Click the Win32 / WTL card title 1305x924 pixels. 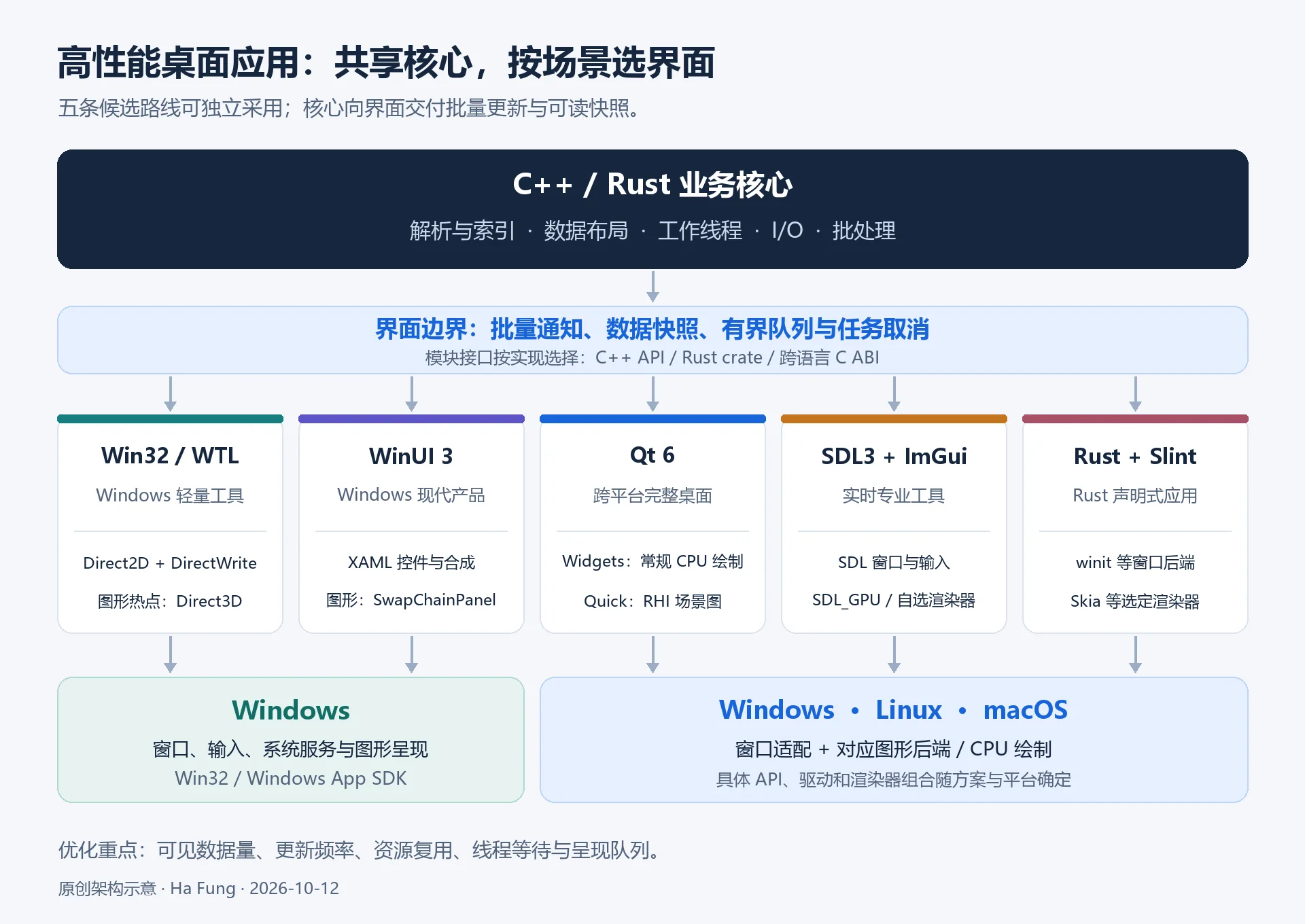(170, 455)
